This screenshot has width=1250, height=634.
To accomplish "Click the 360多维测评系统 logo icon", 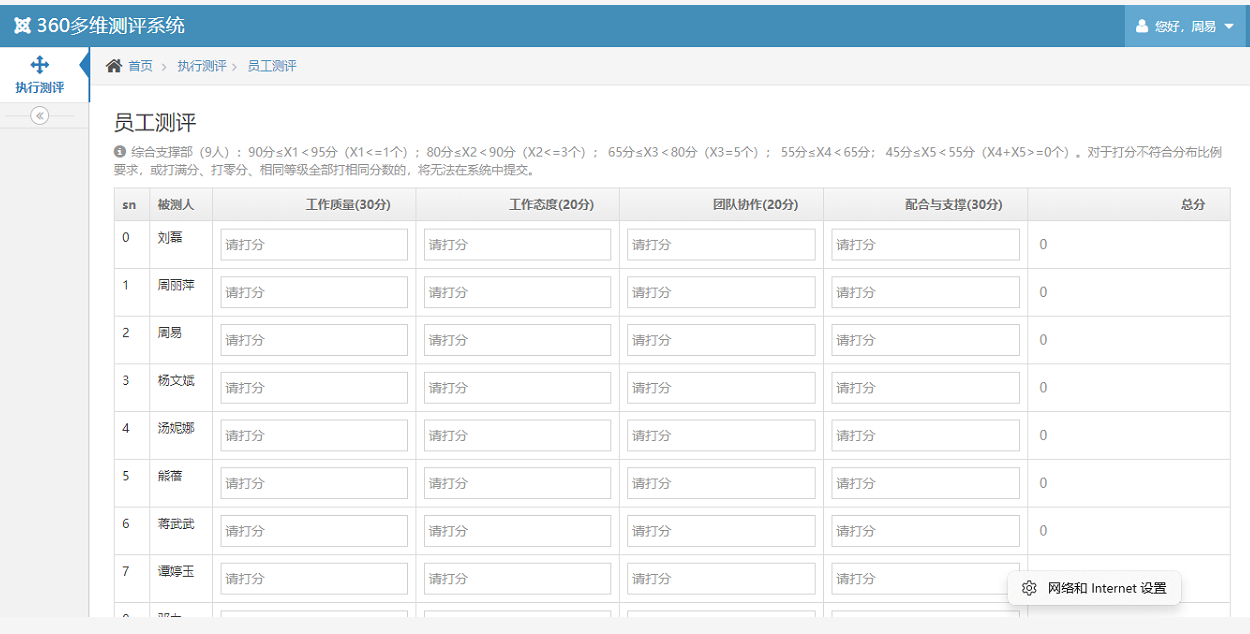I will [22, 26].
